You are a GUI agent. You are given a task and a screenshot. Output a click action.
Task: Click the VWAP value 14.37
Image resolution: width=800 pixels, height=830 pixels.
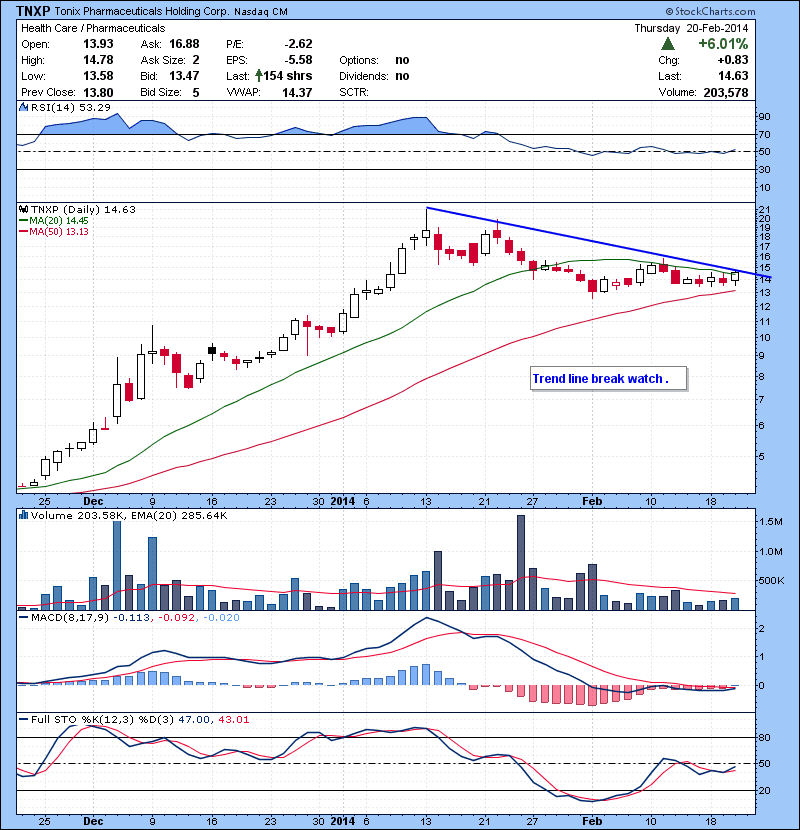(x=297, y=93)
